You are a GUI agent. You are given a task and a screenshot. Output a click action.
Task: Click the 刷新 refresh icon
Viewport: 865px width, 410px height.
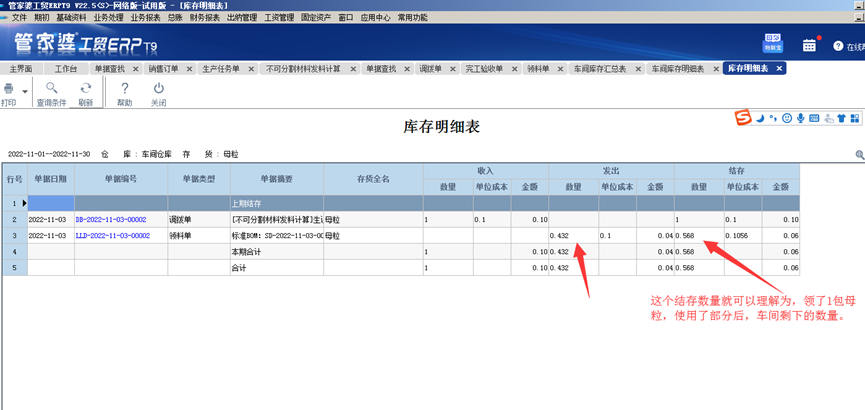click(x=86, y=88)
